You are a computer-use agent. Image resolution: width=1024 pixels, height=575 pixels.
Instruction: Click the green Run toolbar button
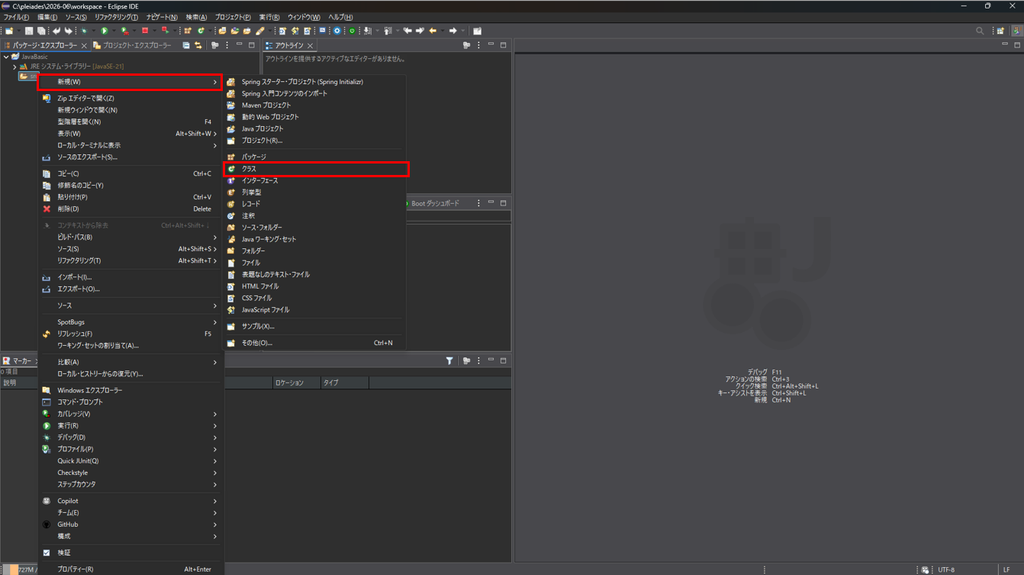(104, 31)
